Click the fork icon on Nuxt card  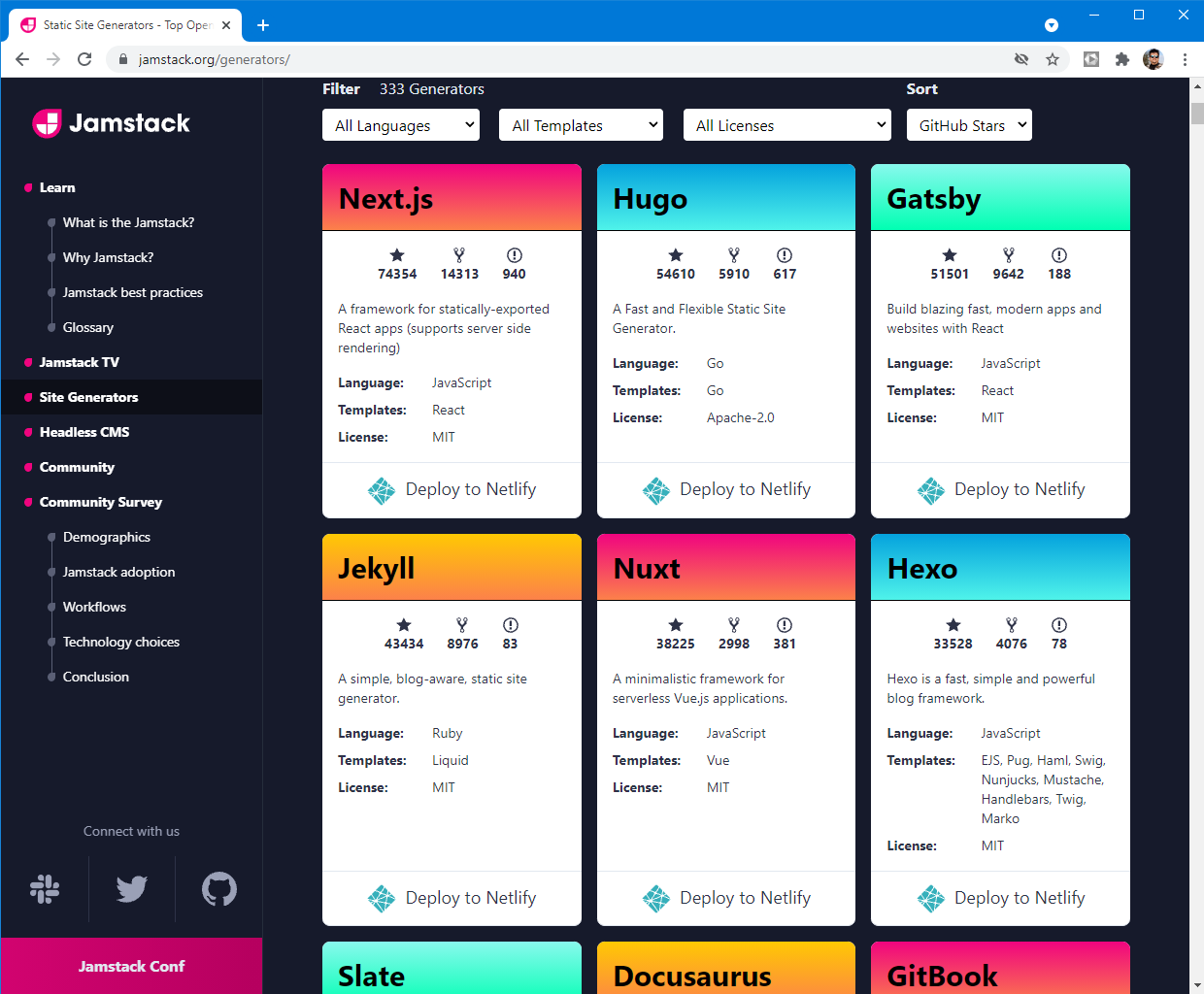point(734,625)
